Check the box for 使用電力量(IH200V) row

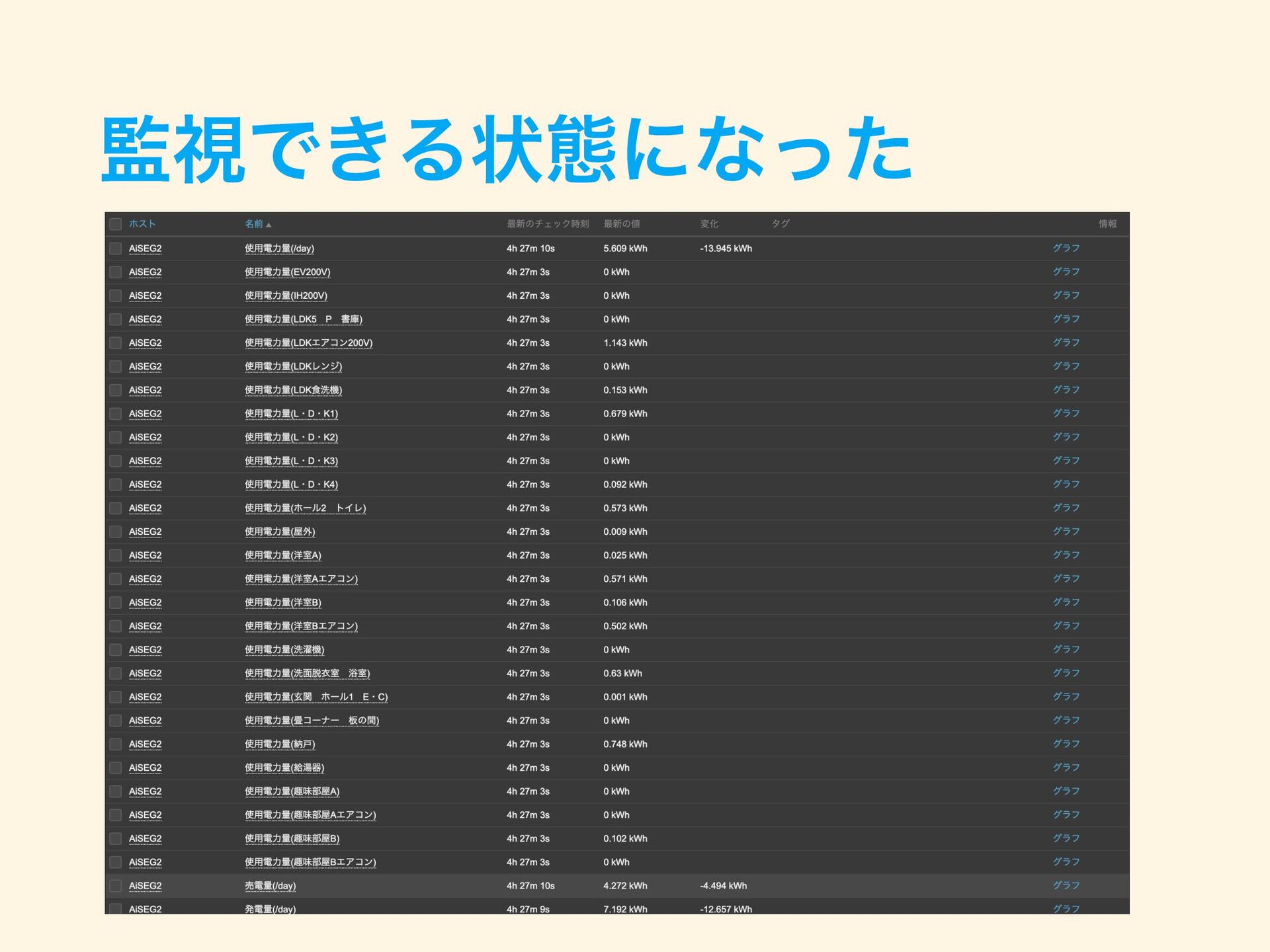coord(116,296)
